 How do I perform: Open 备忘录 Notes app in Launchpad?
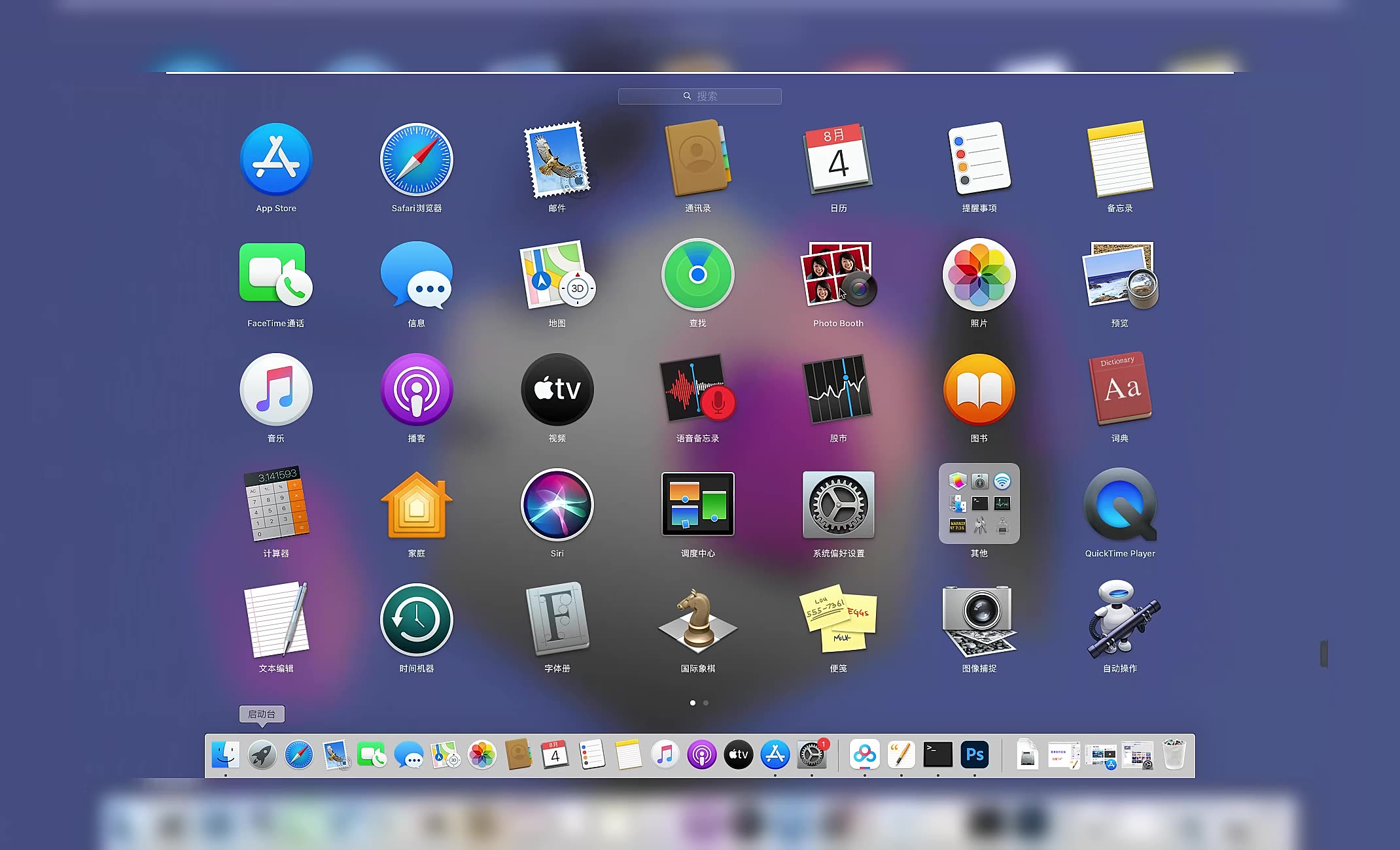coord(1120,159)
